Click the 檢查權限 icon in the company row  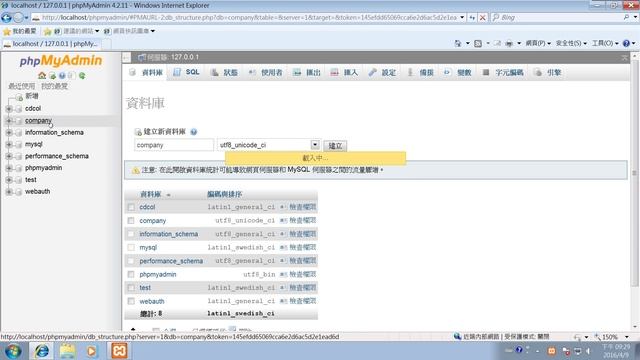point(283,220)
